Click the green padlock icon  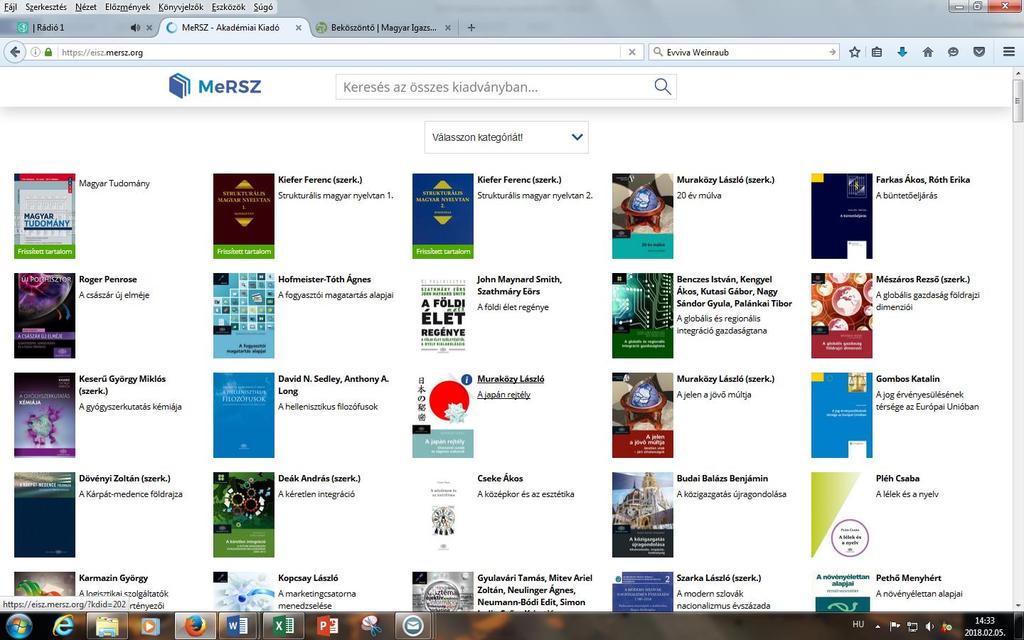point(48,52)
